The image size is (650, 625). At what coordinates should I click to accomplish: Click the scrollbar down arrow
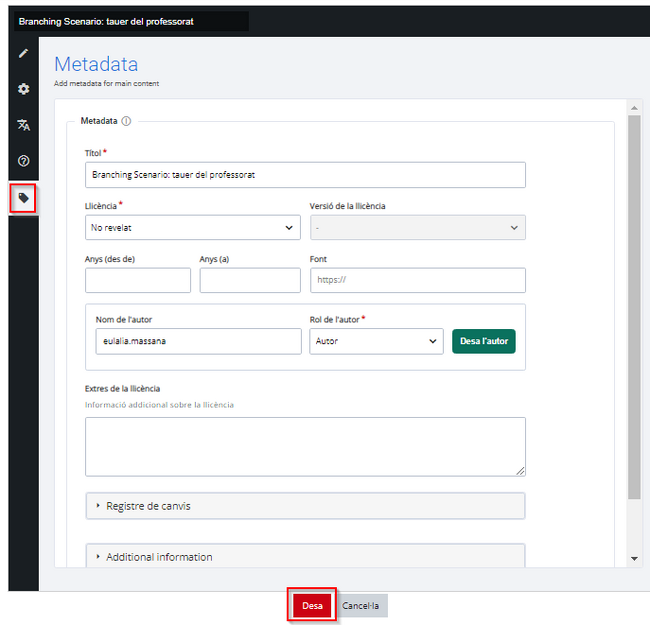(x=634, y=559)
